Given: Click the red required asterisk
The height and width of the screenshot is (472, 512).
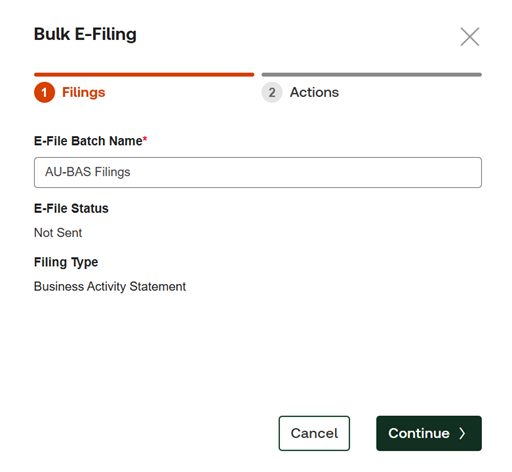Looking at the screenshot, I should (x=145, y=138).
